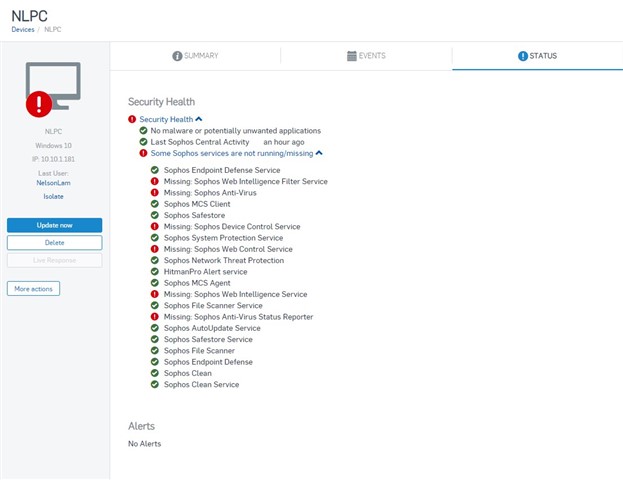Click red icon beside Some Sophos services not running
Image resolution: width=623 pixels, height=480 pixels.
click(x=143, y=153)
